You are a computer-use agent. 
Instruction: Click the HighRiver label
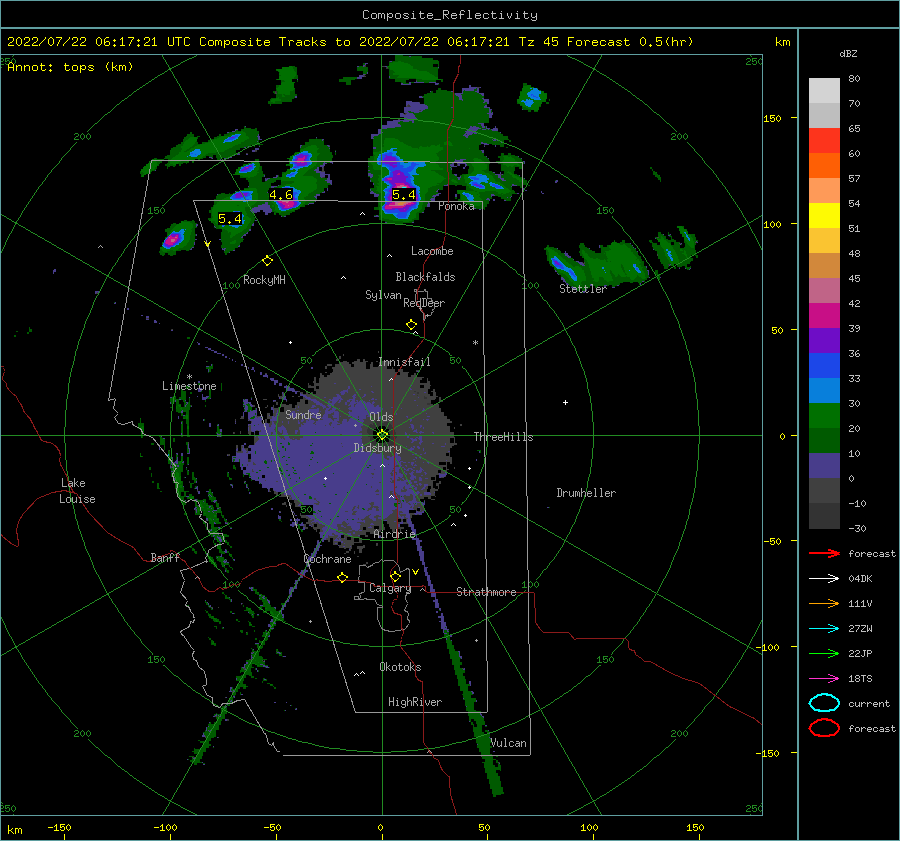coord(415,702)
